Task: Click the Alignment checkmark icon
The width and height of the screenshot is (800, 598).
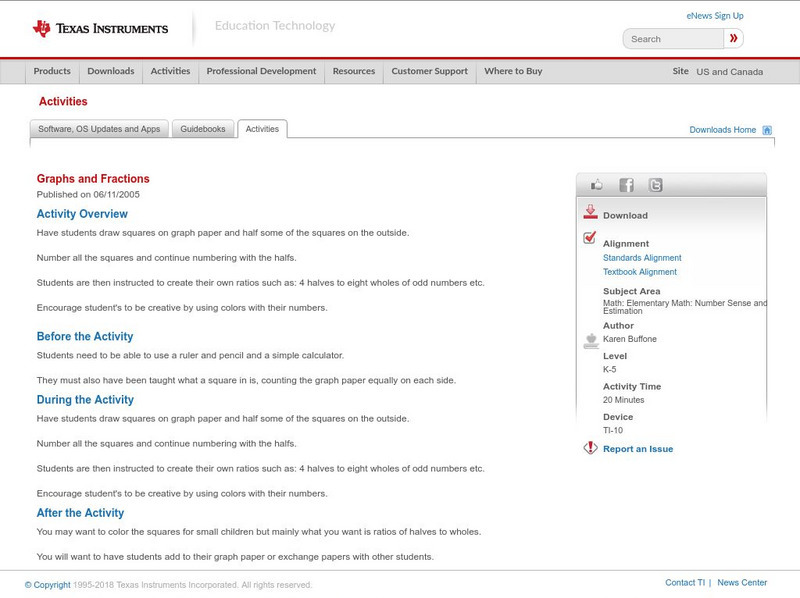Action: click(x=590, y=237)
